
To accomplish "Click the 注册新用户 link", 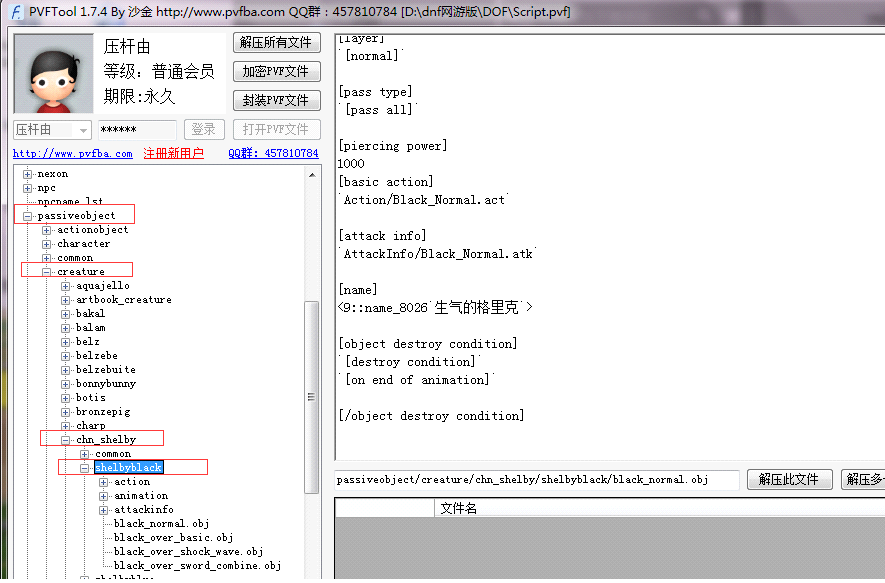I will [173, 154].
